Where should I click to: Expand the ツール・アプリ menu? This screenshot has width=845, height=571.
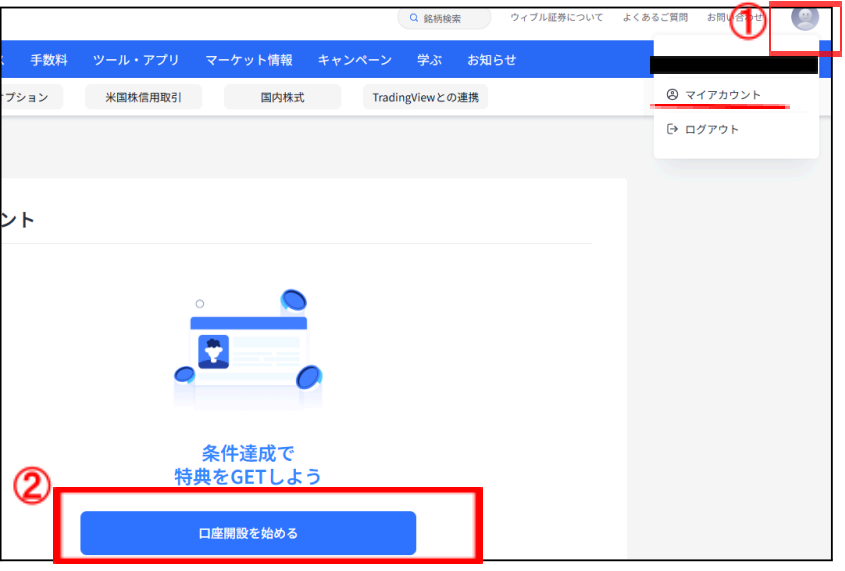tap(136, 60)
